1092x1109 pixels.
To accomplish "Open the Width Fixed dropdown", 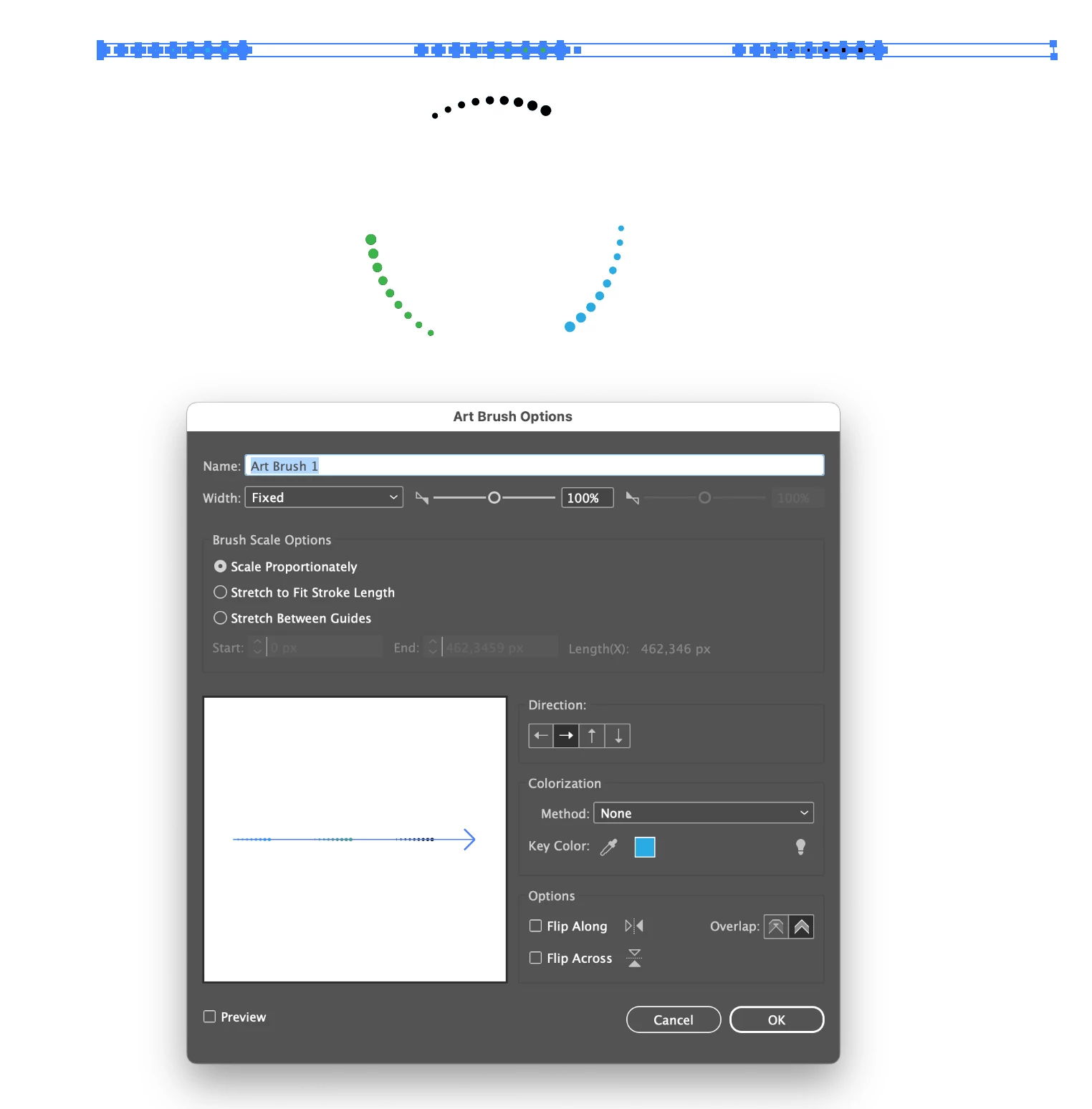I will tap(324, 498).
